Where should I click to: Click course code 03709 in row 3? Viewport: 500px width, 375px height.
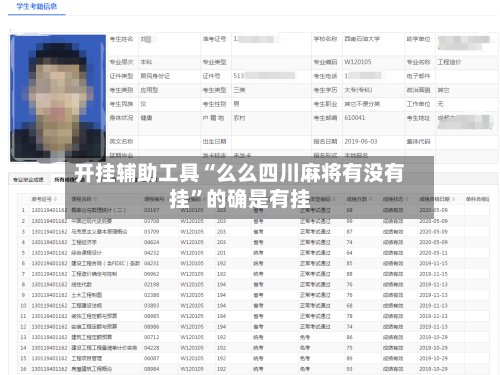pyautogui.click(x=151, y=232)
